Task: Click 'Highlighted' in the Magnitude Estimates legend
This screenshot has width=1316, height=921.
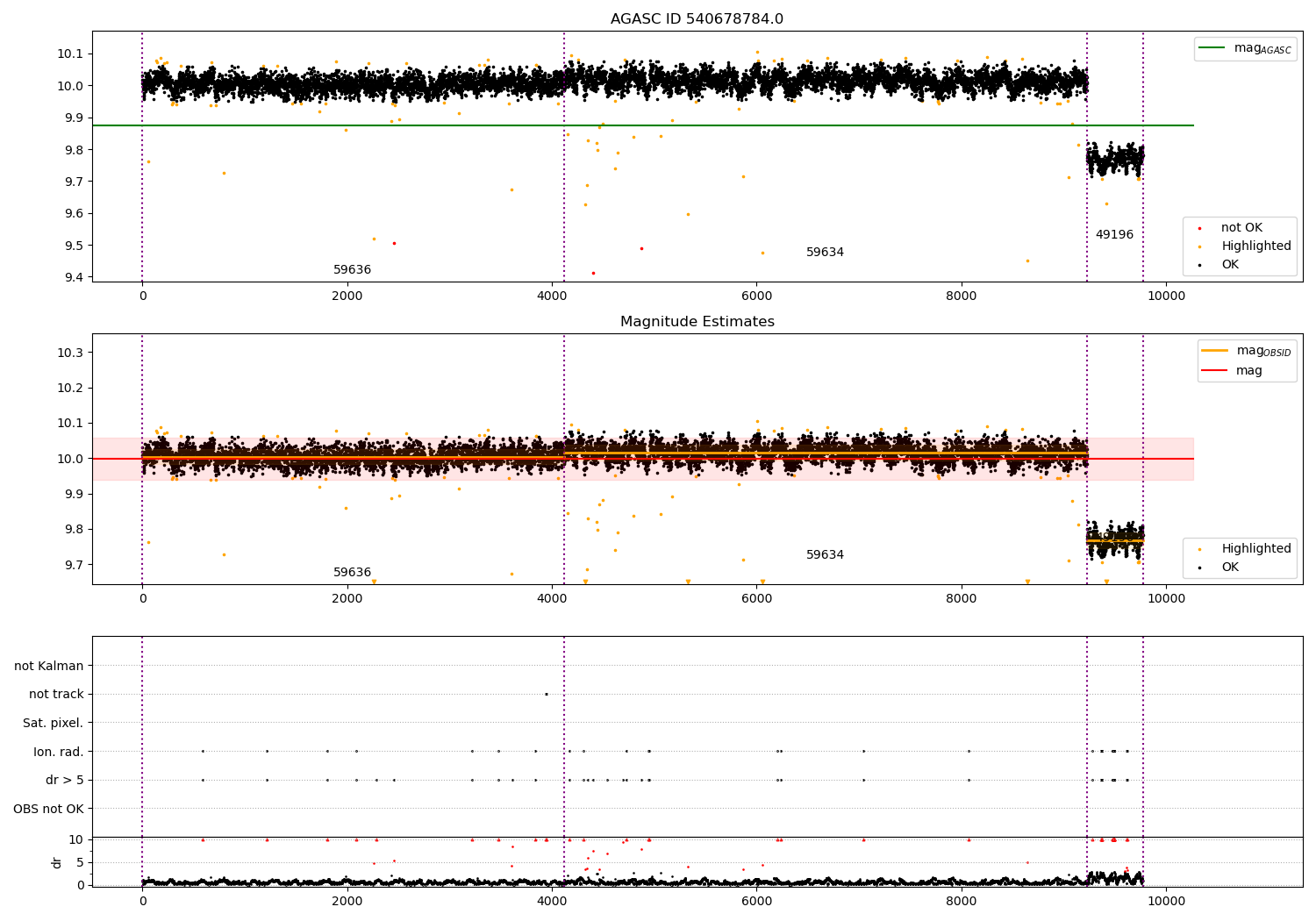Action: coord(1256,549)
